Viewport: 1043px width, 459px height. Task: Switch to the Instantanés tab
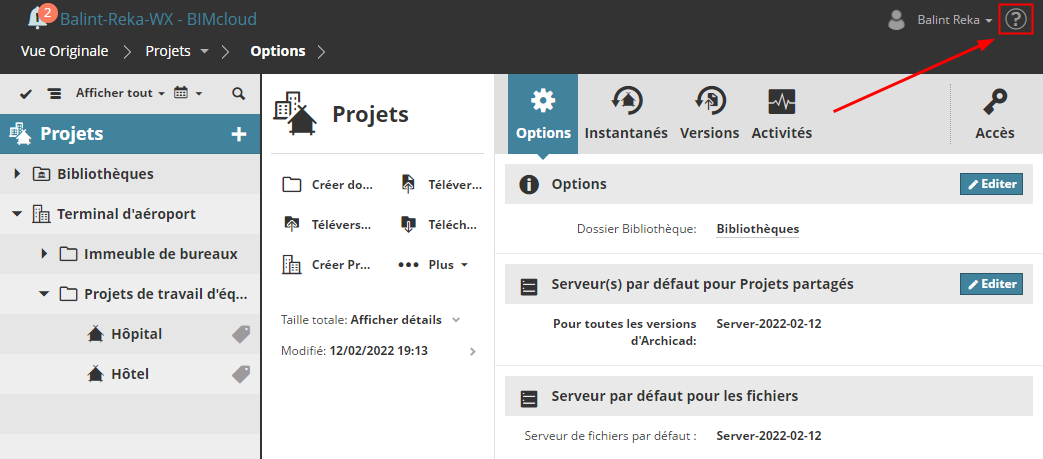[x=626, y=114]
